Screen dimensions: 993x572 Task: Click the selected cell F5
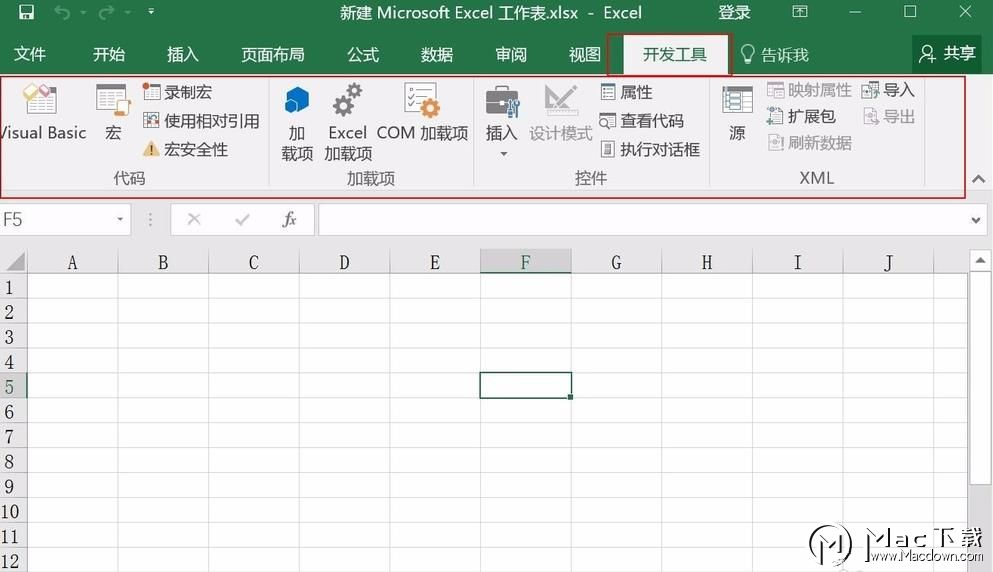click(526, 385)
